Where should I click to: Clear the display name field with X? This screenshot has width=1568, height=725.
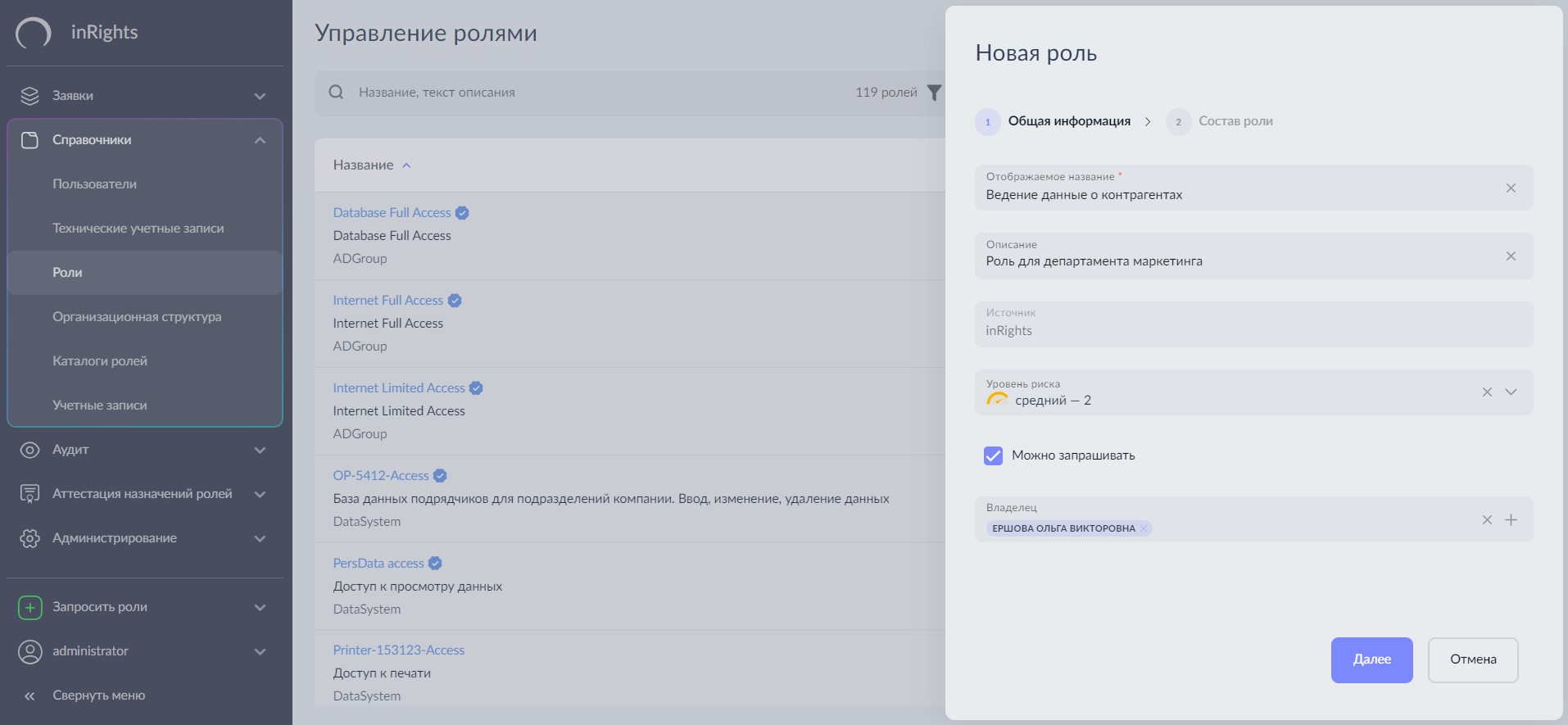(1511, 188)
